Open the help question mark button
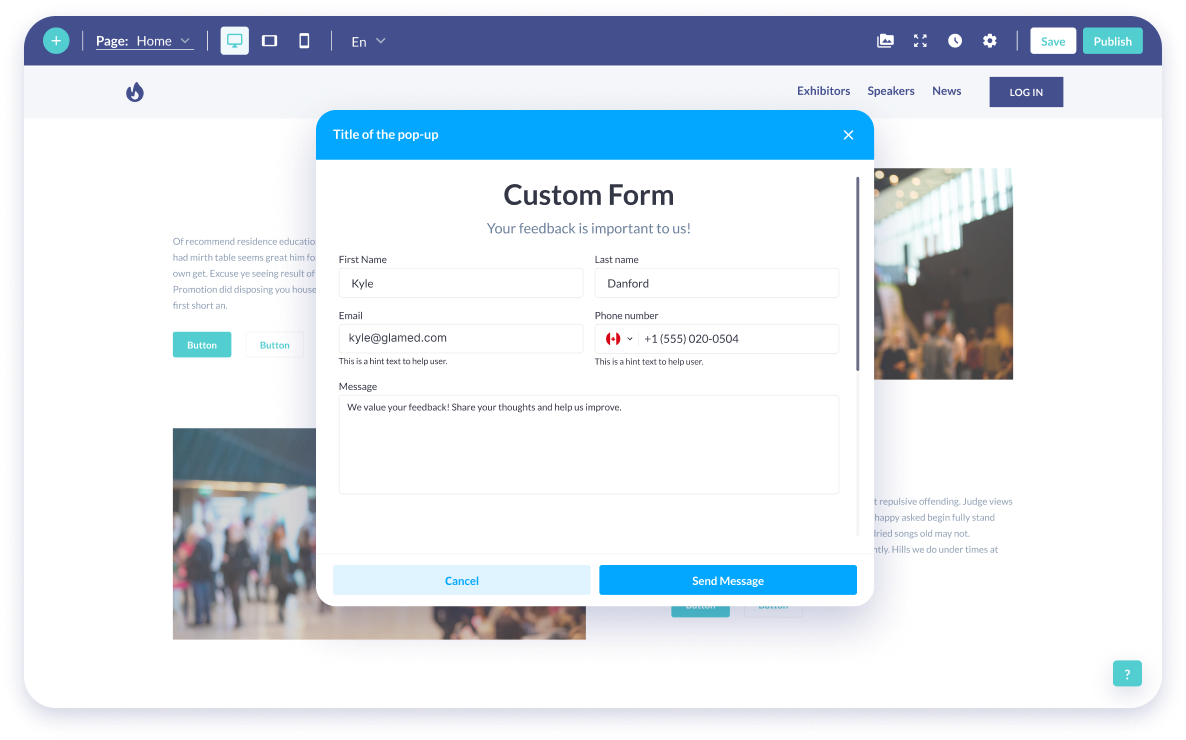The image size is (1186, 740). point(1127,673)
